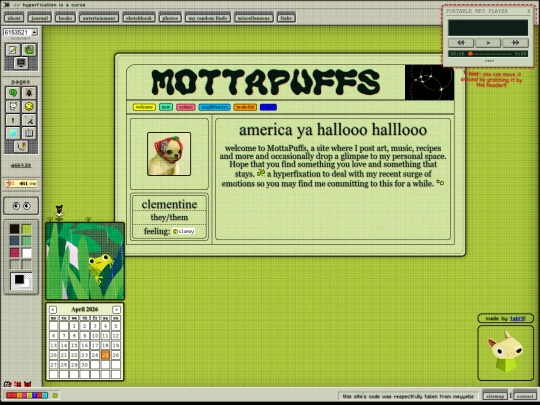Close the portable MP3 player

click(x=529, y=11)
